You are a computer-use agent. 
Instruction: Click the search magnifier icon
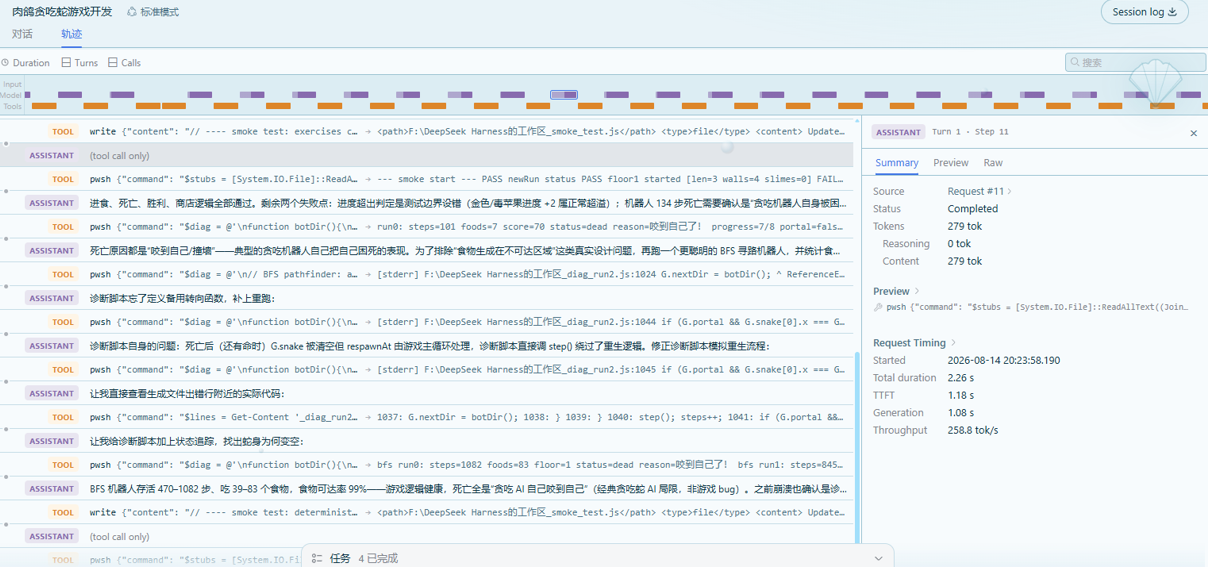1076,62
